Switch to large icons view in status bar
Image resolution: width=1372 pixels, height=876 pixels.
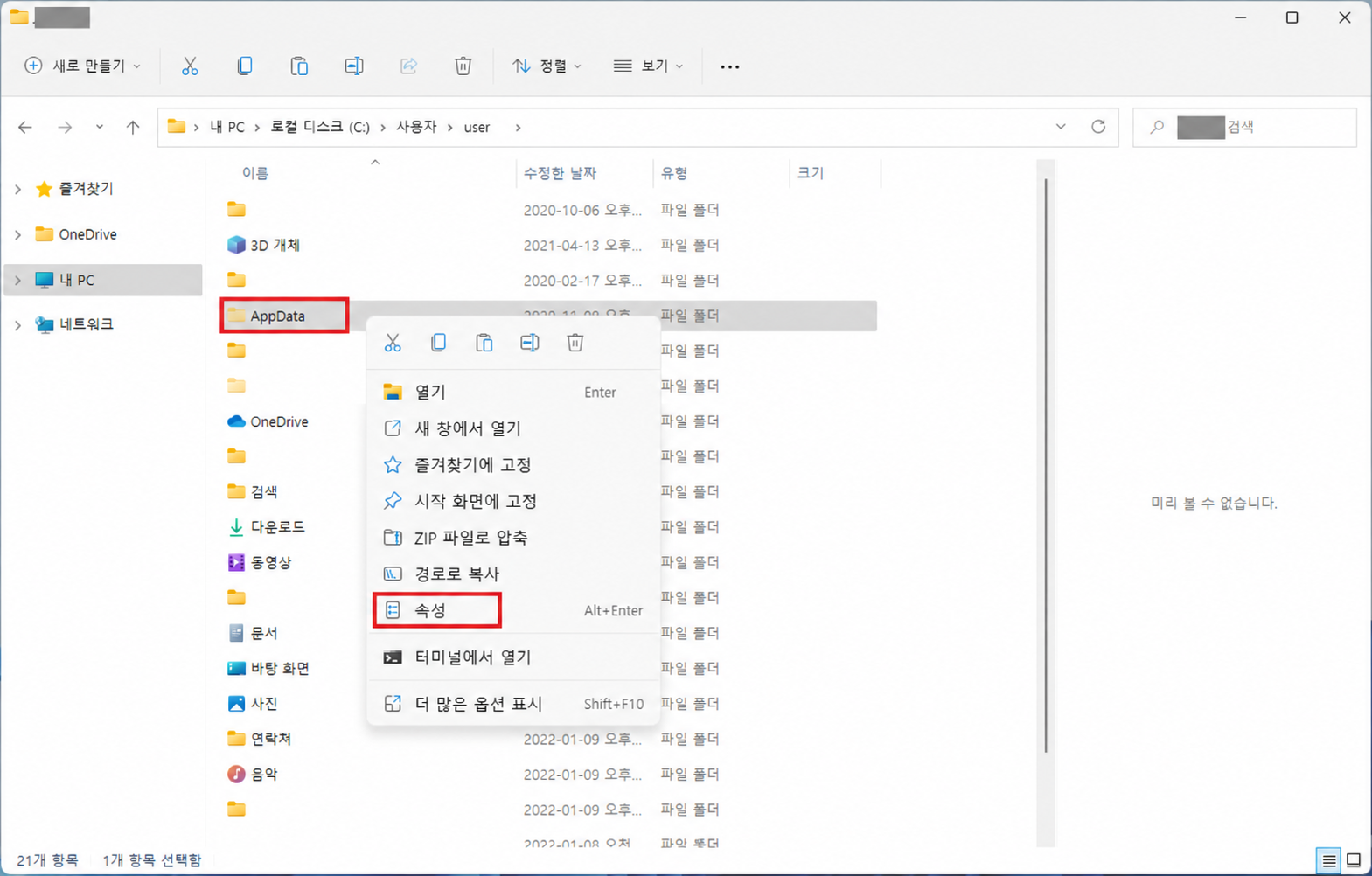tap(1354, 860)
